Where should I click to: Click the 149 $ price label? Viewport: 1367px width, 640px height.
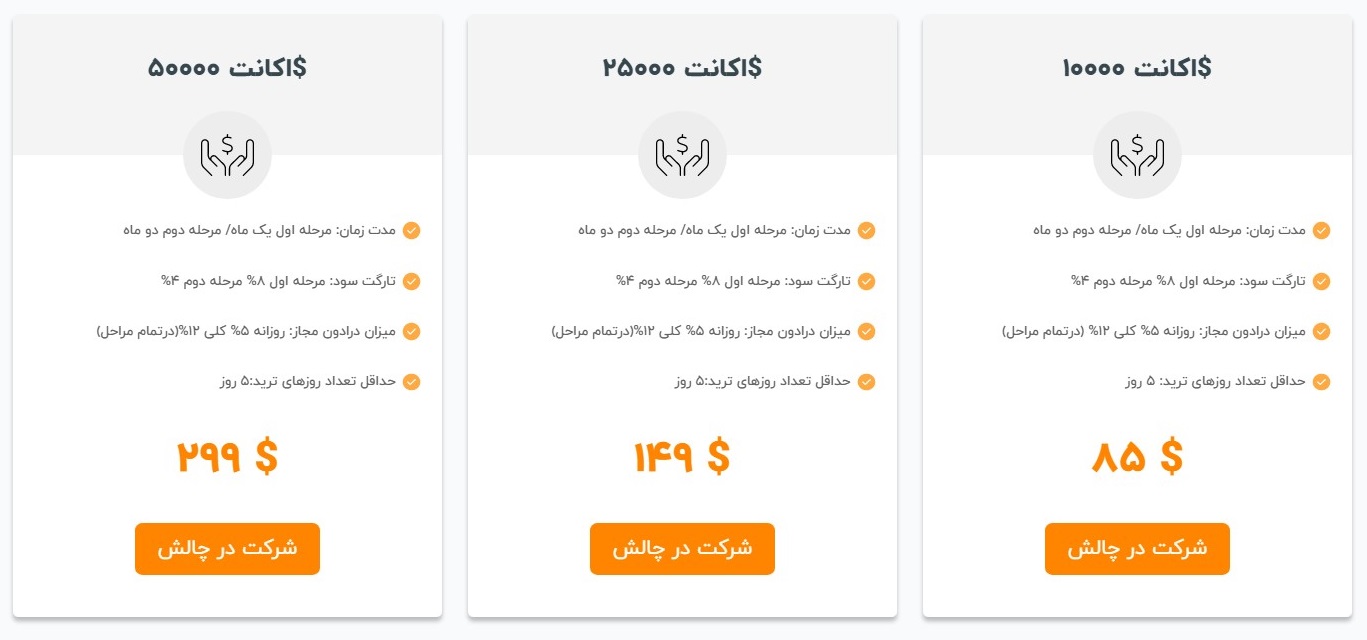coord(682,457)
